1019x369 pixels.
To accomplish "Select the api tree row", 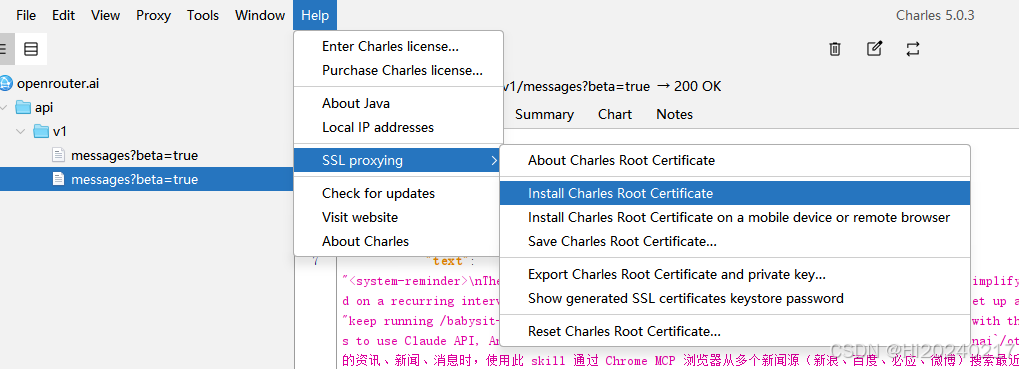I will [147, 107].
